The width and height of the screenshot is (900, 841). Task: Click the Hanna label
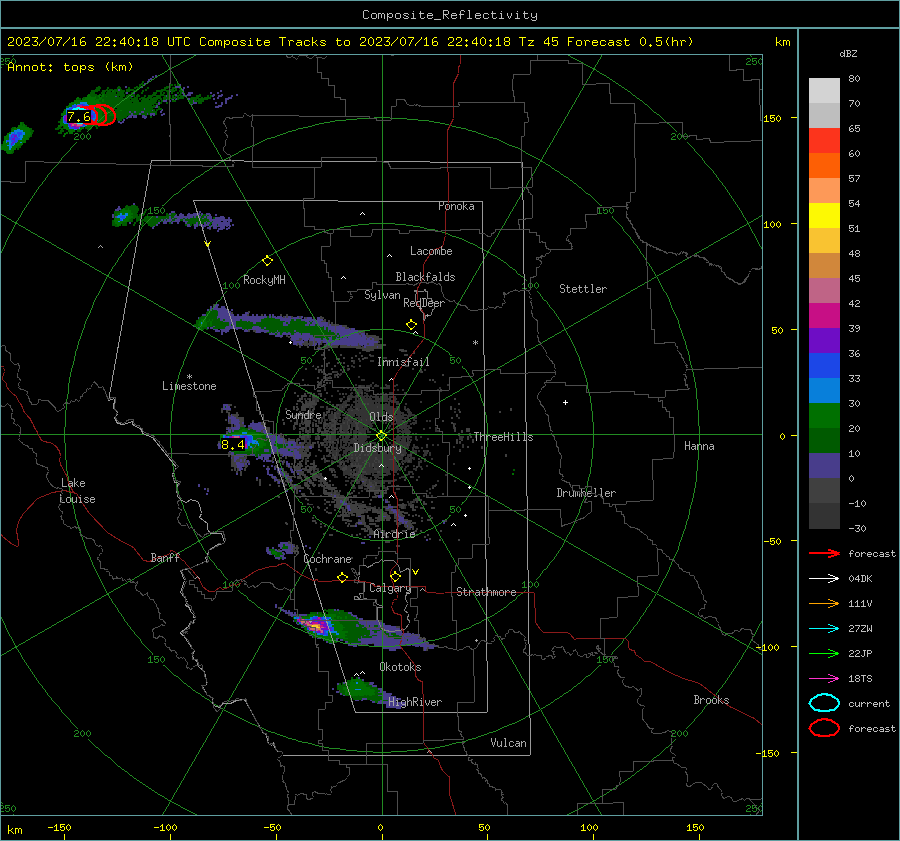699,446
